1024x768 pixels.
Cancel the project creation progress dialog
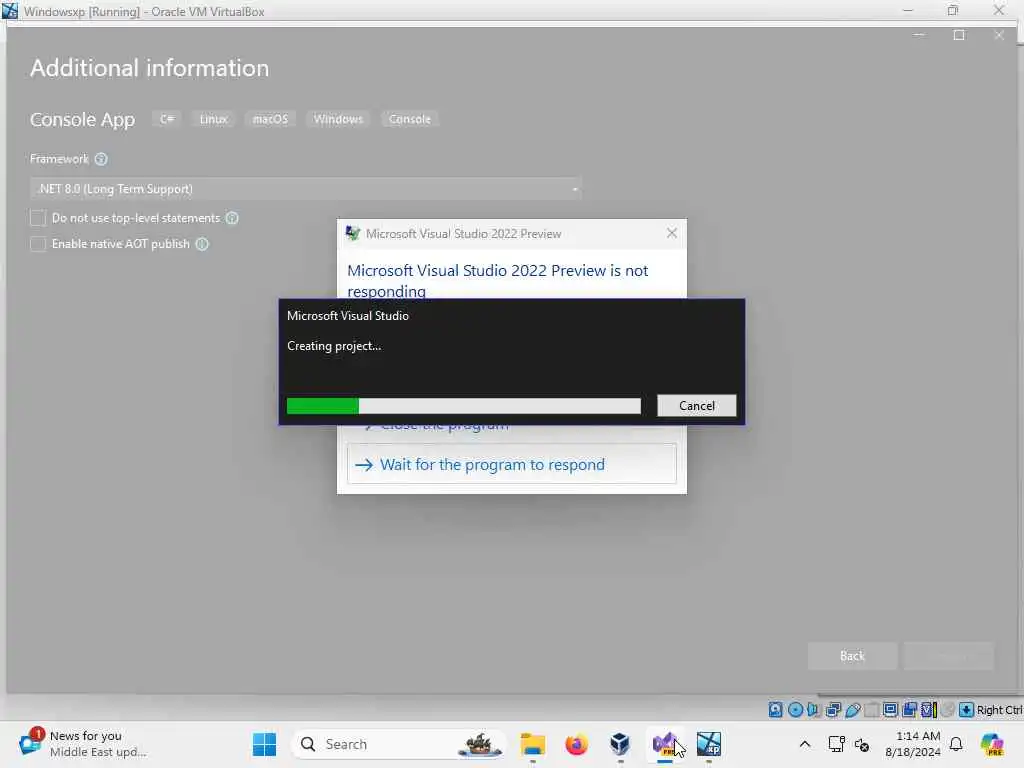point(696,406)
